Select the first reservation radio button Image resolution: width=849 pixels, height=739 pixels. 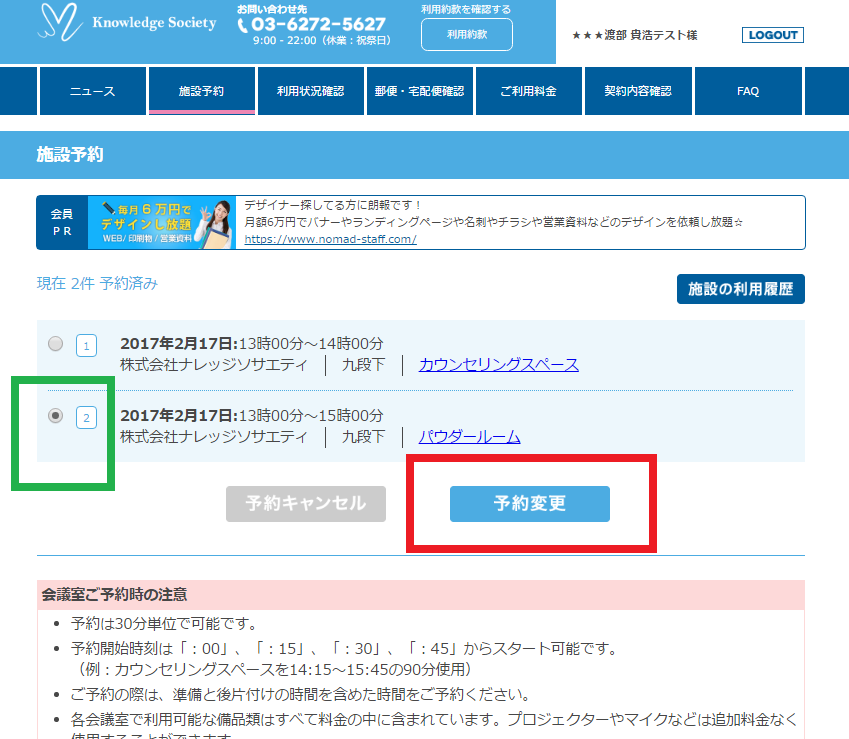coord(56,344)
